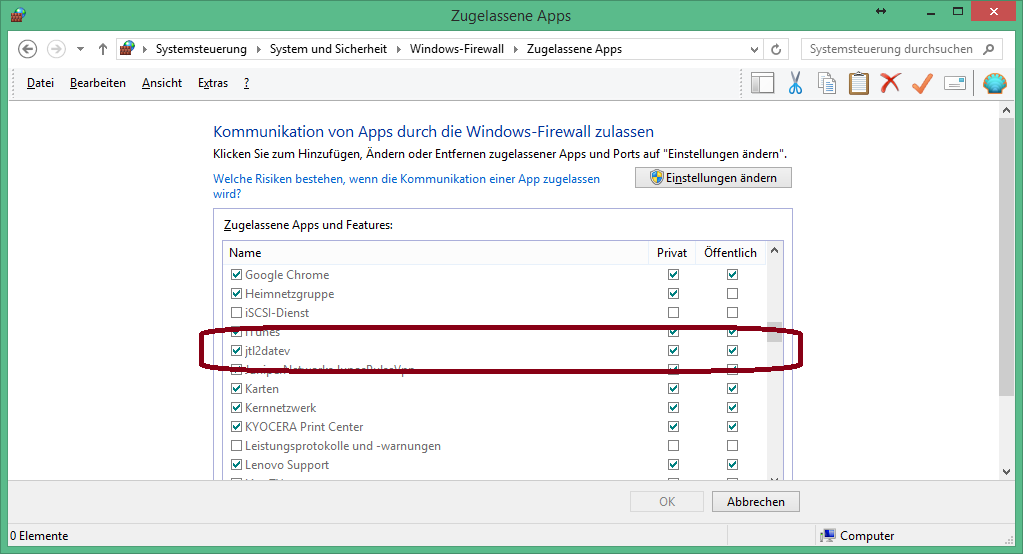Open the Datei menu

(x=40, y=83)
